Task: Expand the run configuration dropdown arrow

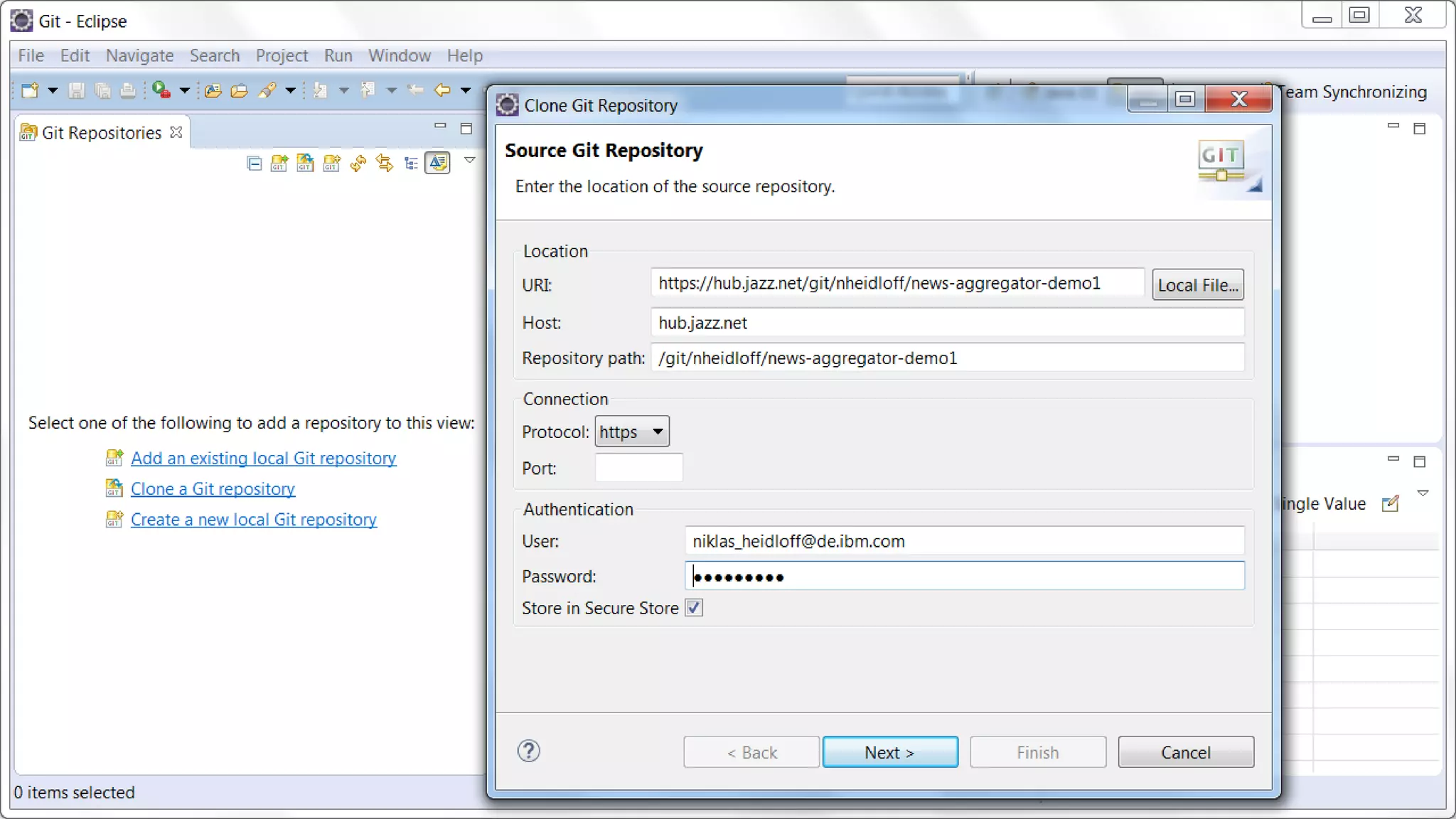Action: (x=184, y=90)
